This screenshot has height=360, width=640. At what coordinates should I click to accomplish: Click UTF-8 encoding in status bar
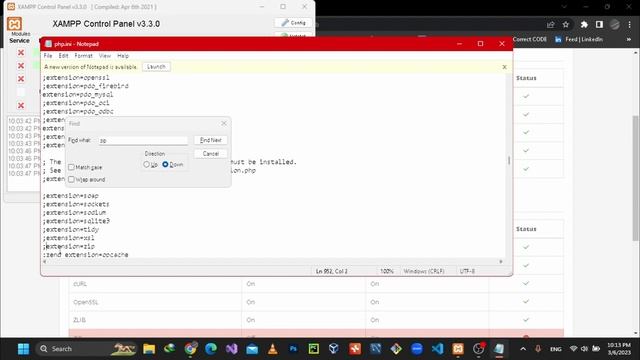pos(467,271)
